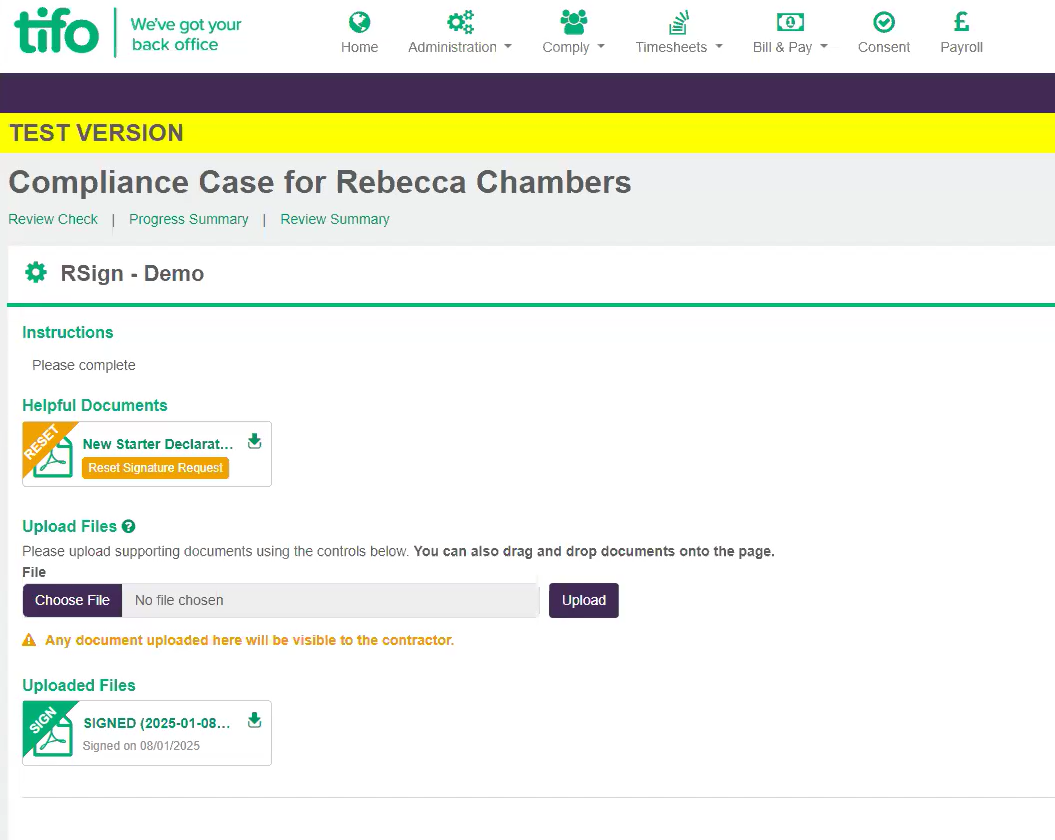This screenshot has height=840, width=1055.
Task: Open Payroll pound sign icon
Action: (961, 22)
